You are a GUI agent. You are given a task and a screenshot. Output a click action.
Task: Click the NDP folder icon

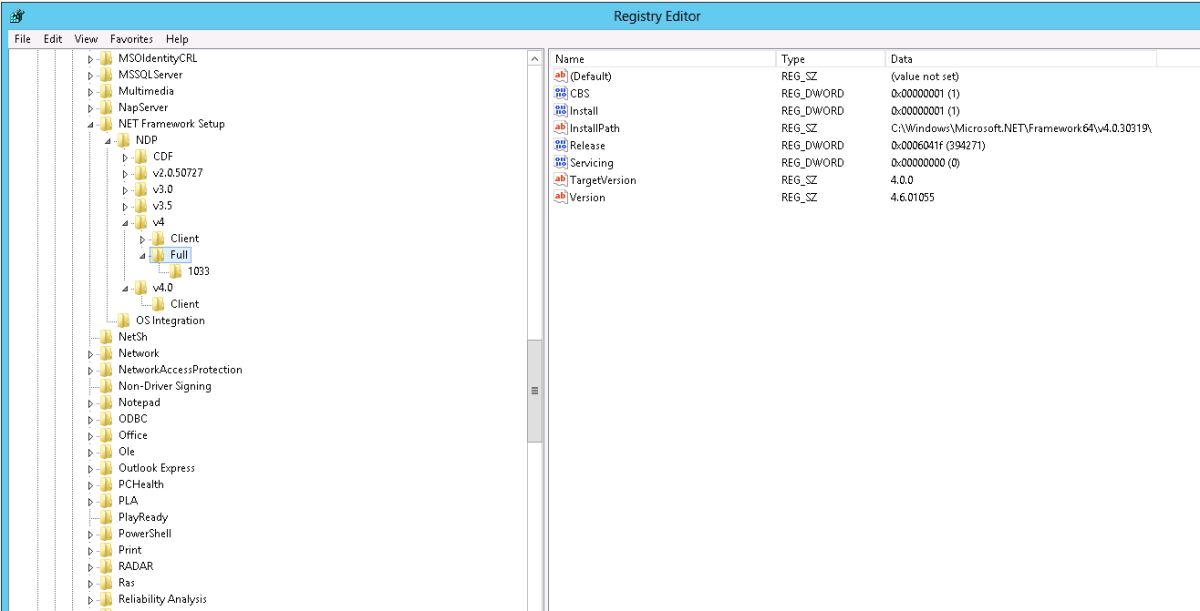(124, 140)
